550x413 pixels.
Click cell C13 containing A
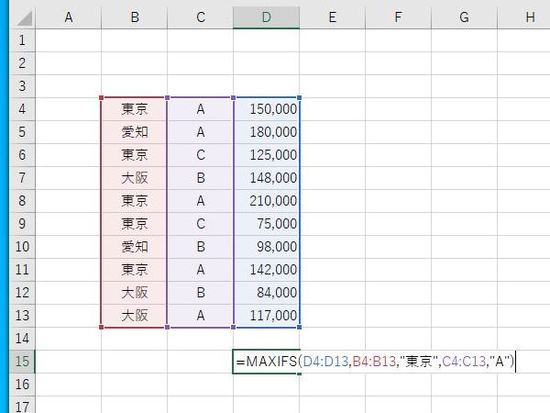pyautogui.click(x=201, y=315)
